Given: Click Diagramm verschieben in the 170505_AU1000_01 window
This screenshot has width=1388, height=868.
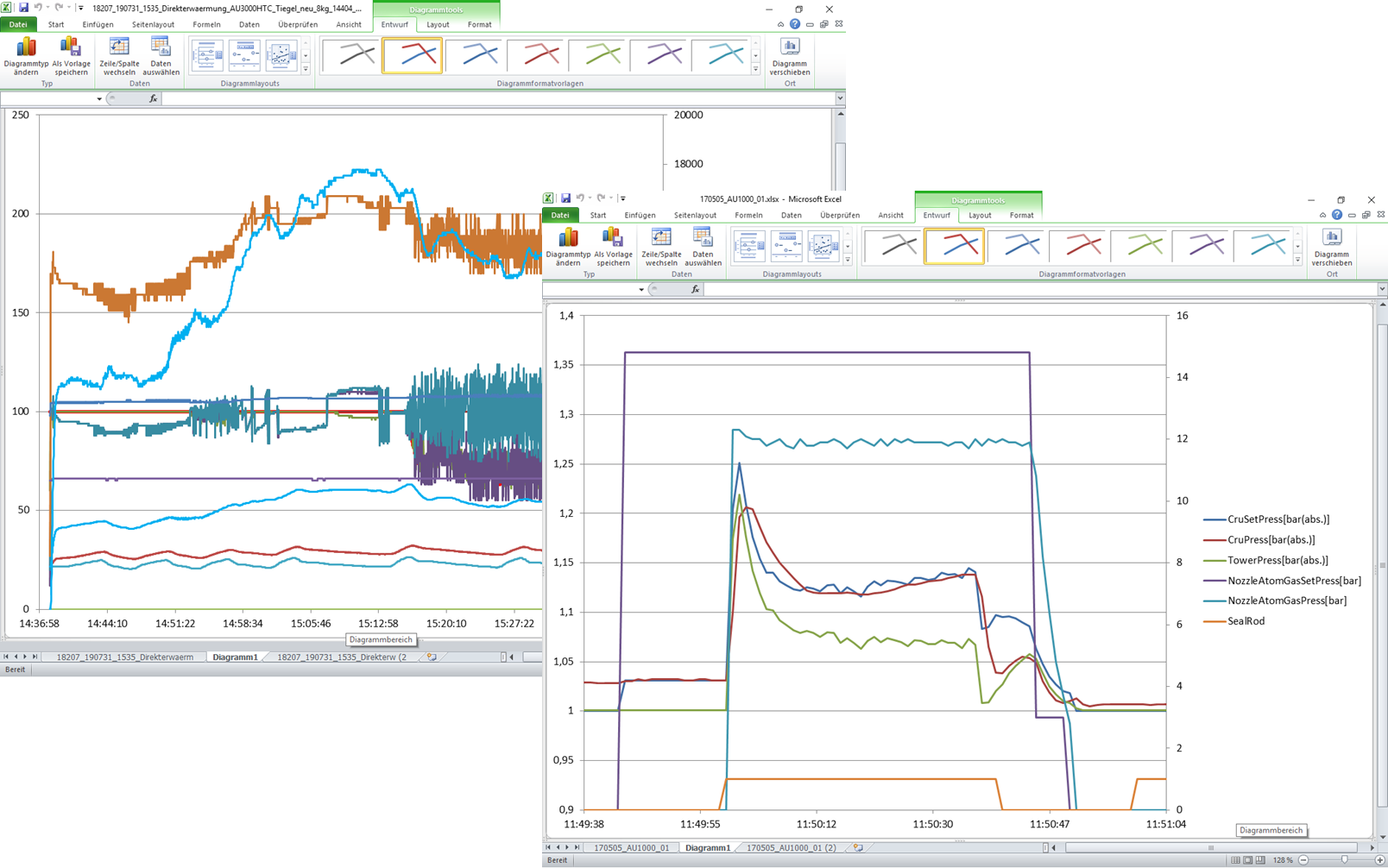Looking at the screenshot, I should pyautogui.click(x=1331, y=247).
